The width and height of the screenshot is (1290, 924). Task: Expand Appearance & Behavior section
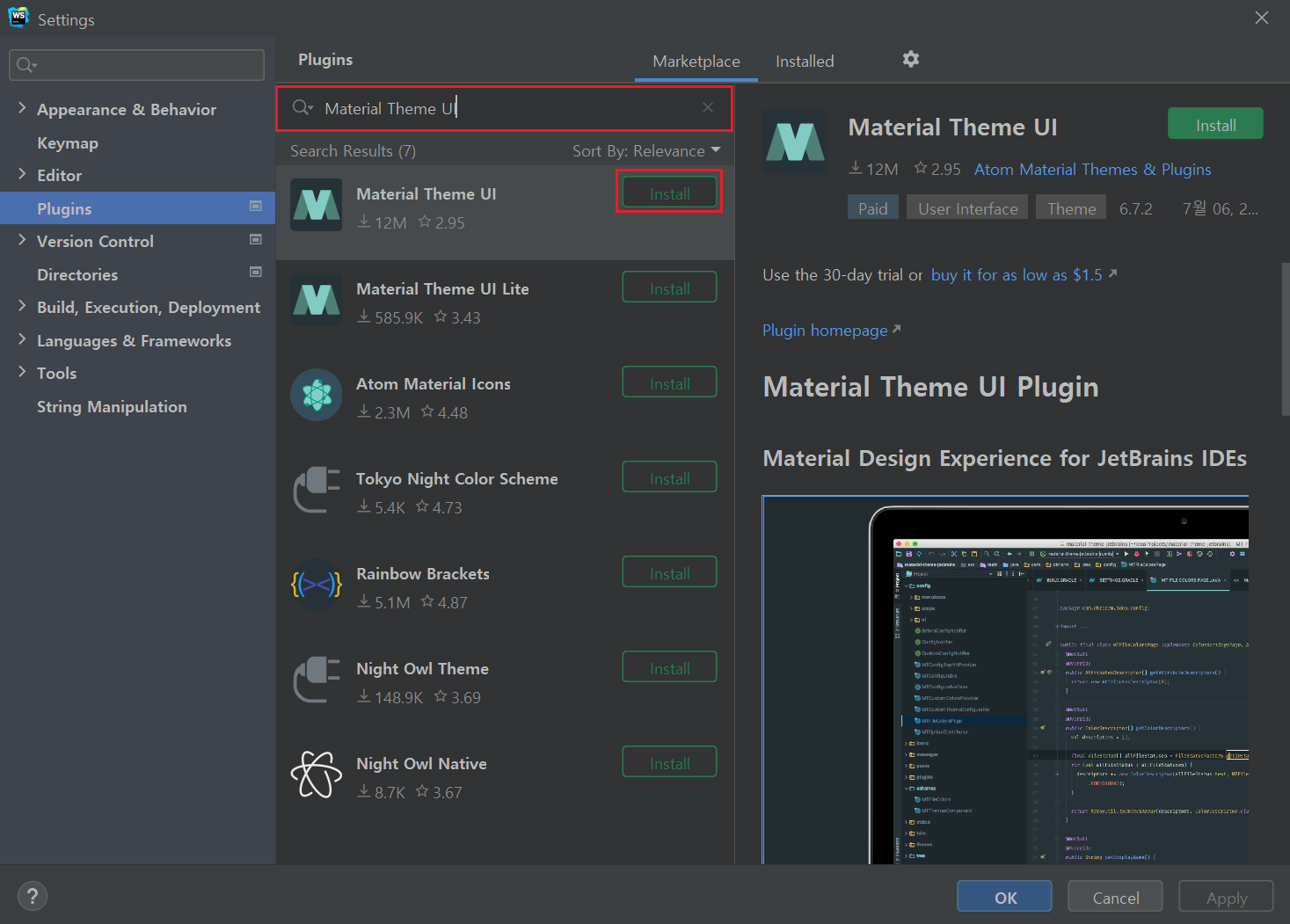(x=22, y=107)
